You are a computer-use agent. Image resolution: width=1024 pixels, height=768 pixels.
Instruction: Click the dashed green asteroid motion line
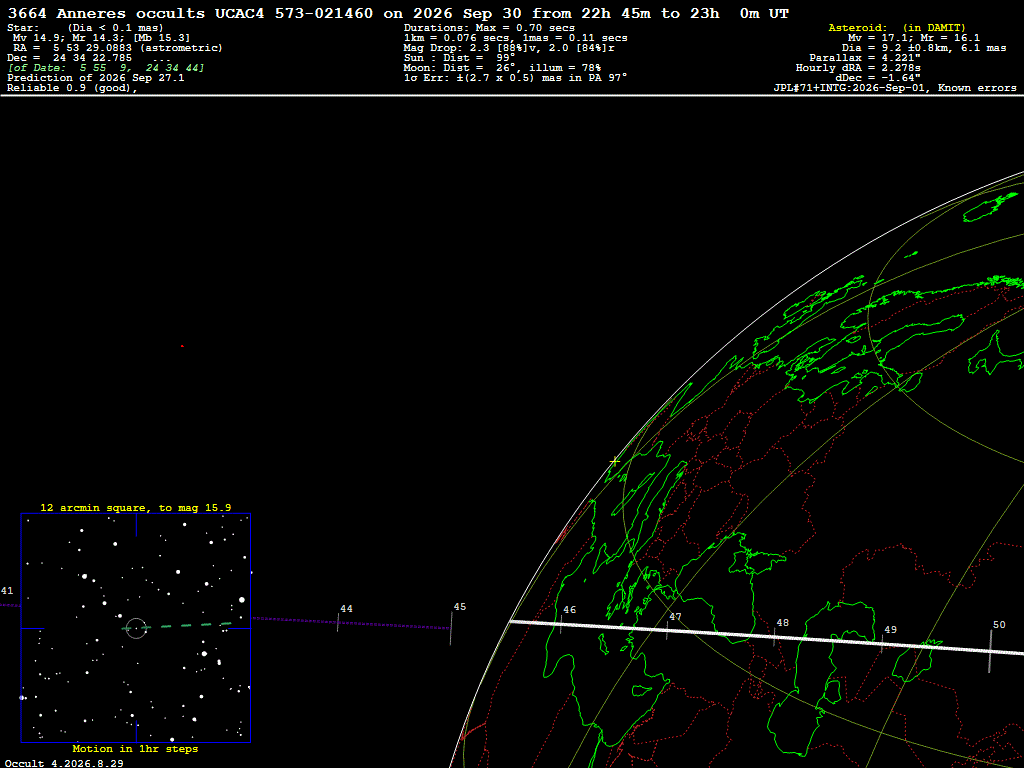pos(178,626)
